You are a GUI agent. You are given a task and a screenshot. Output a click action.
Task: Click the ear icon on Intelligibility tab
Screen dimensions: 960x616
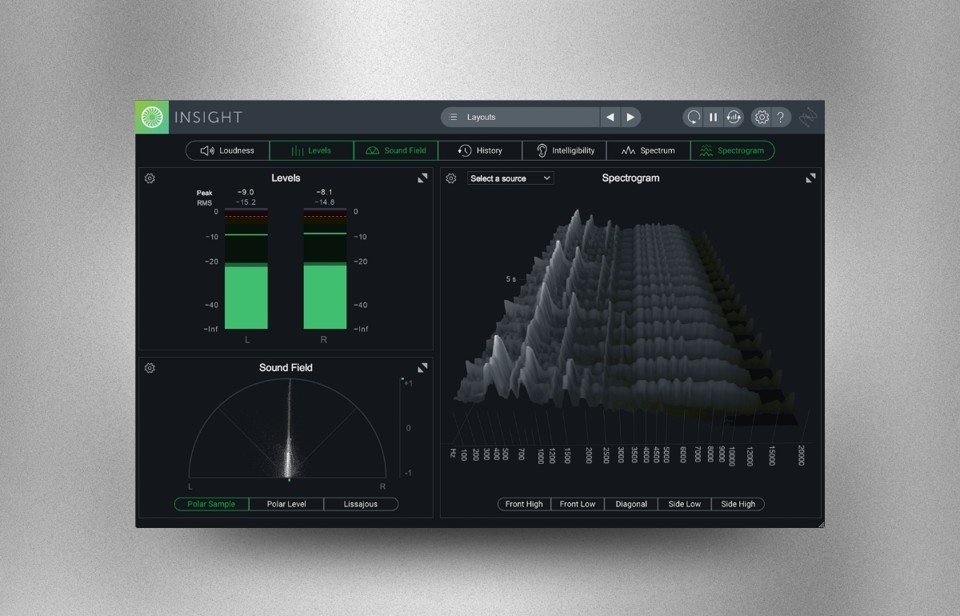pyautogui.click(x=542, y=151)
